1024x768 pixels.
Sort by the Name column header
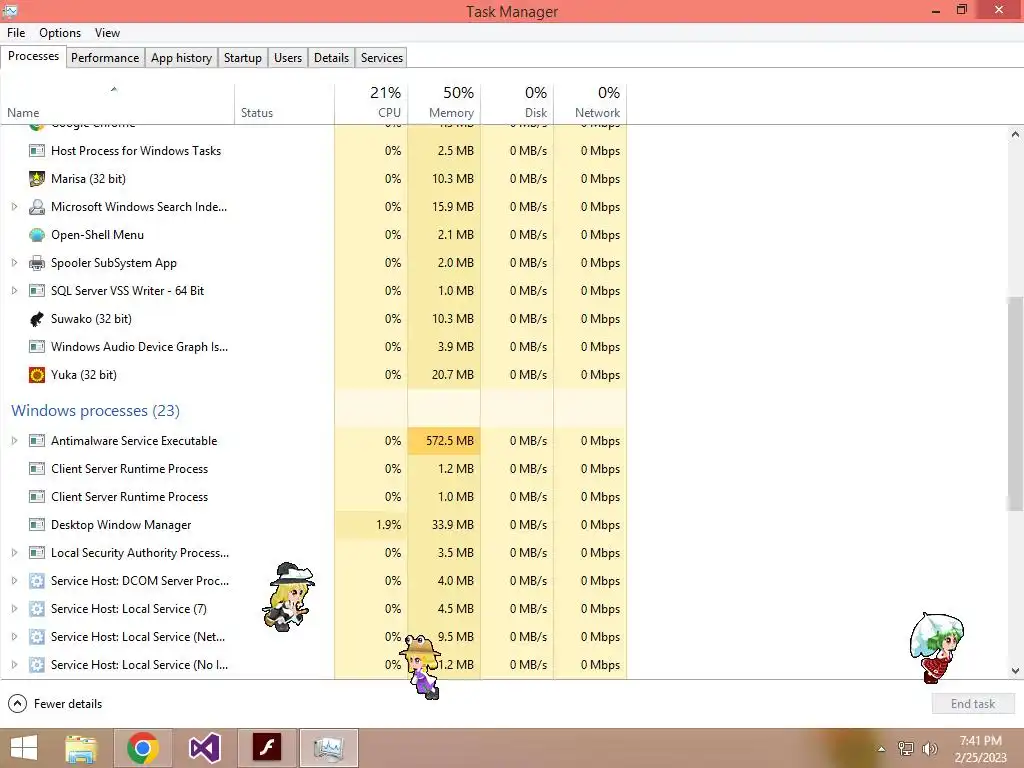pyautogui.click(x=118, y=104)
